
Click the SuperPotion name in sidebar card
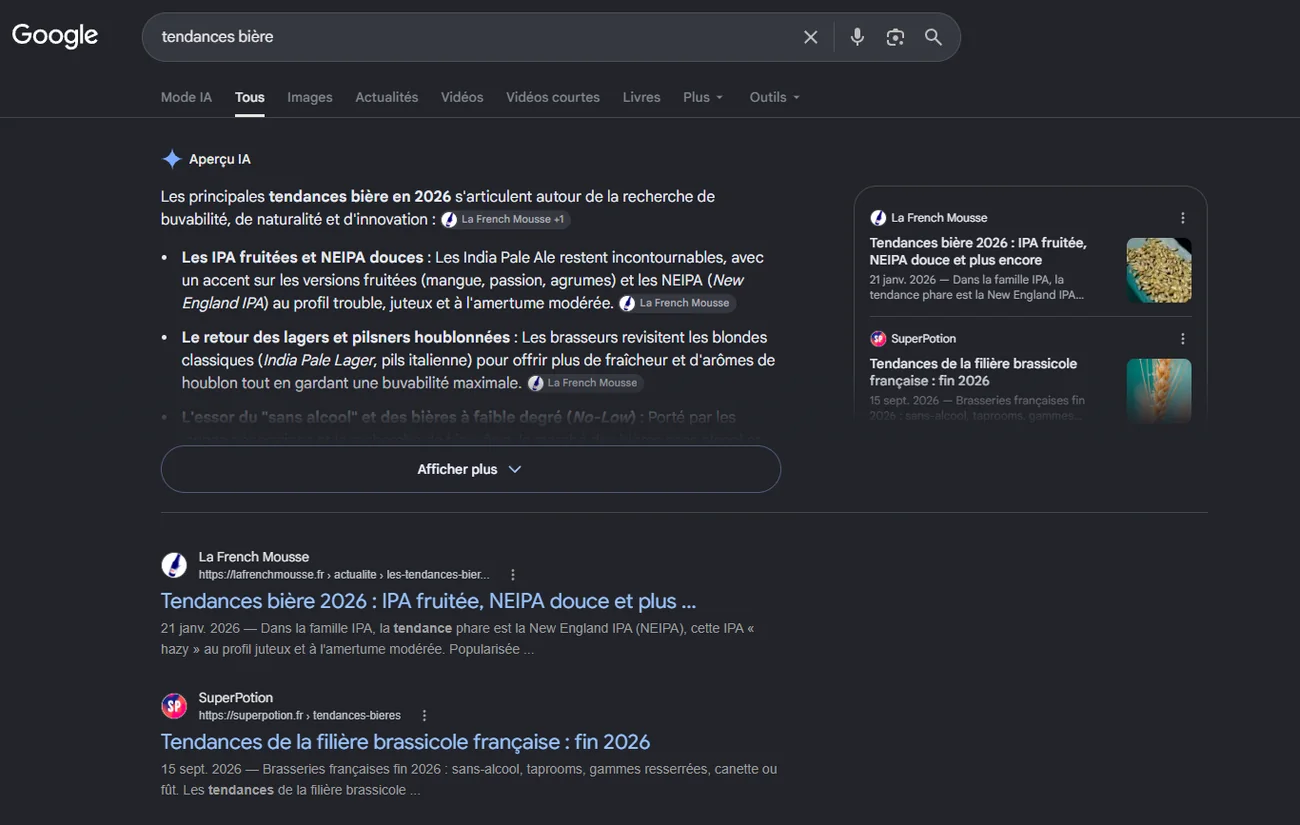click(x=924, y=339)
